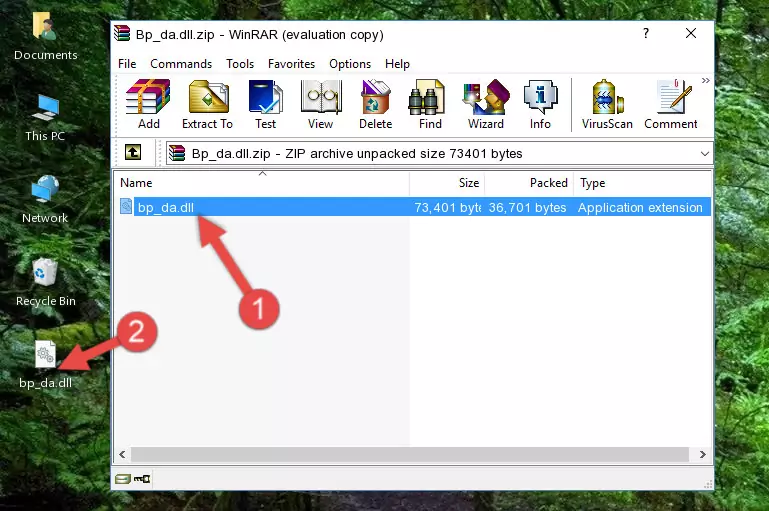769x511 pixels.
Task: Open the Find files tool
Action: [x=430, y=104]
